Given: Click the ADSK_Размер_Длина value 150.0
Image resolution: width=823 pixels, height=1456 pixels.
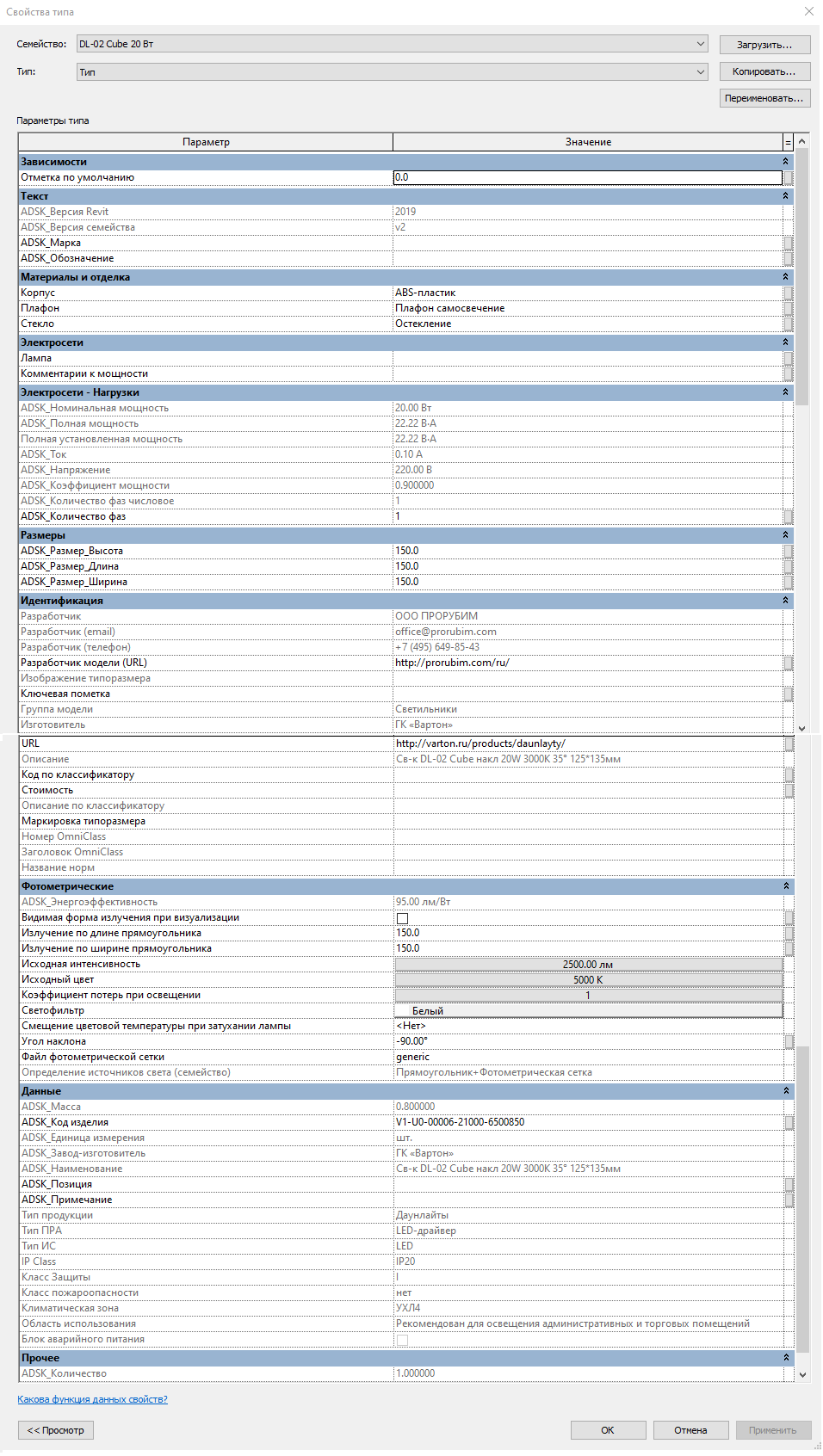Looking at the screenshot, I should (588, 566).
